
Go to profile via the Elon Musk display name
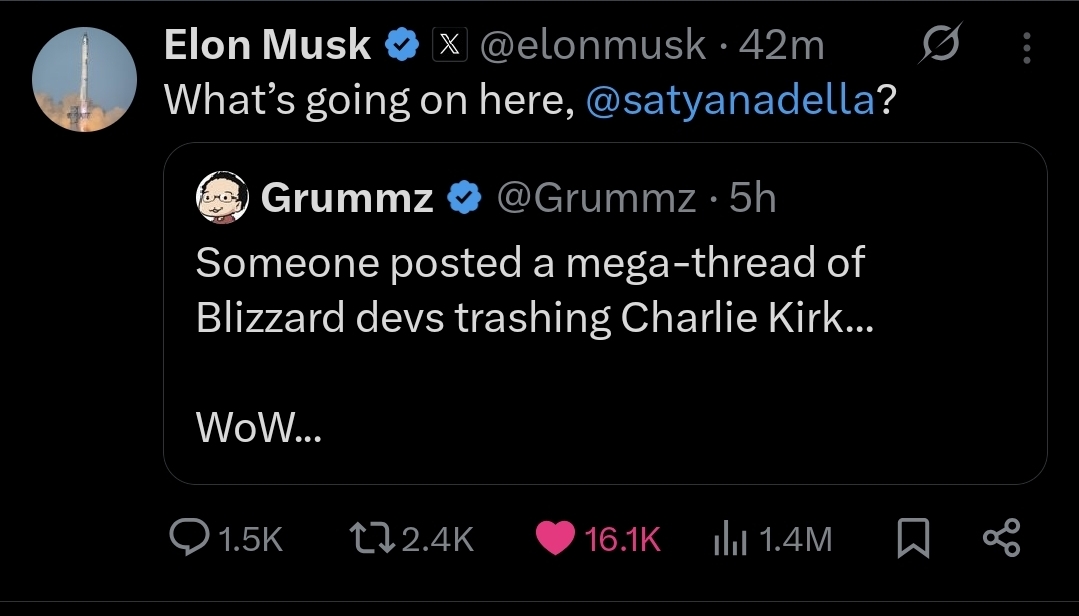(x=266, y=45)
